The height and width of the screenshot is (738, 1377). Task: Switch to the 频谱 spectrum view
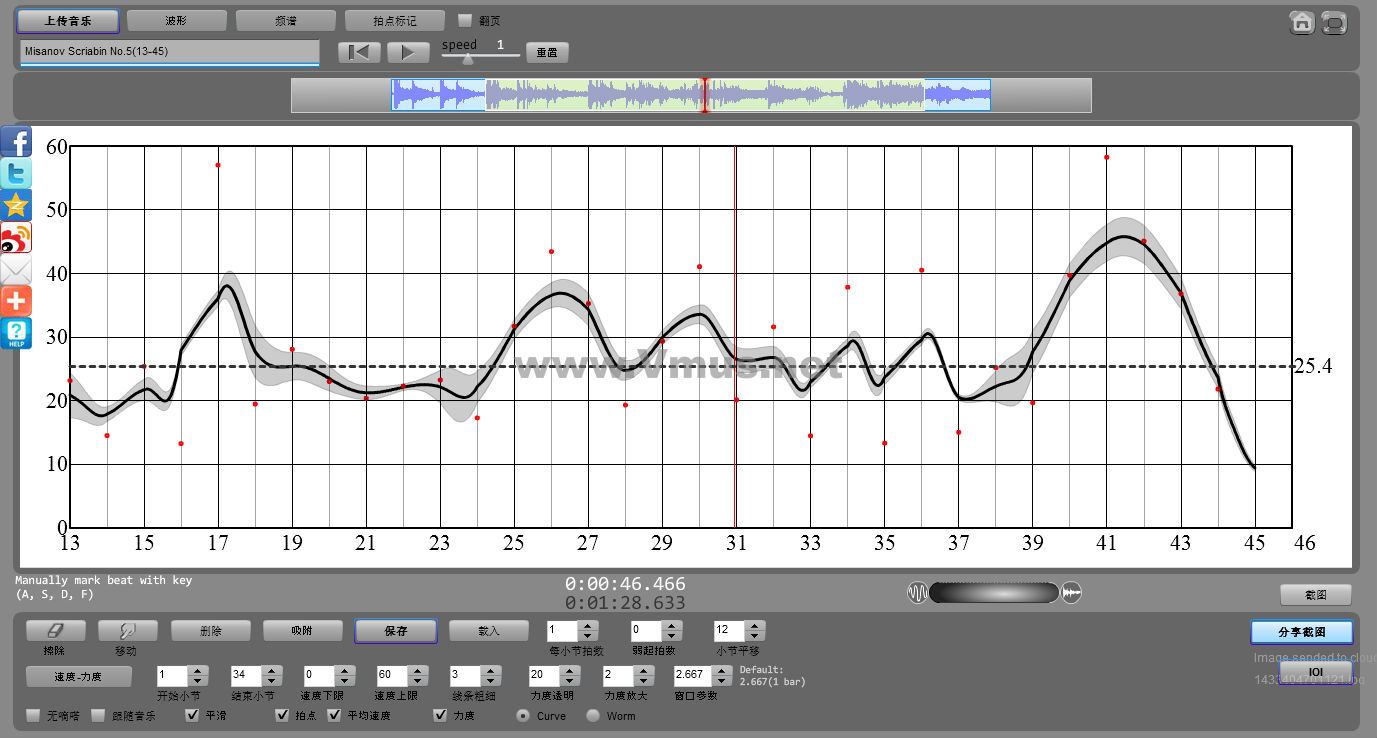285,20
